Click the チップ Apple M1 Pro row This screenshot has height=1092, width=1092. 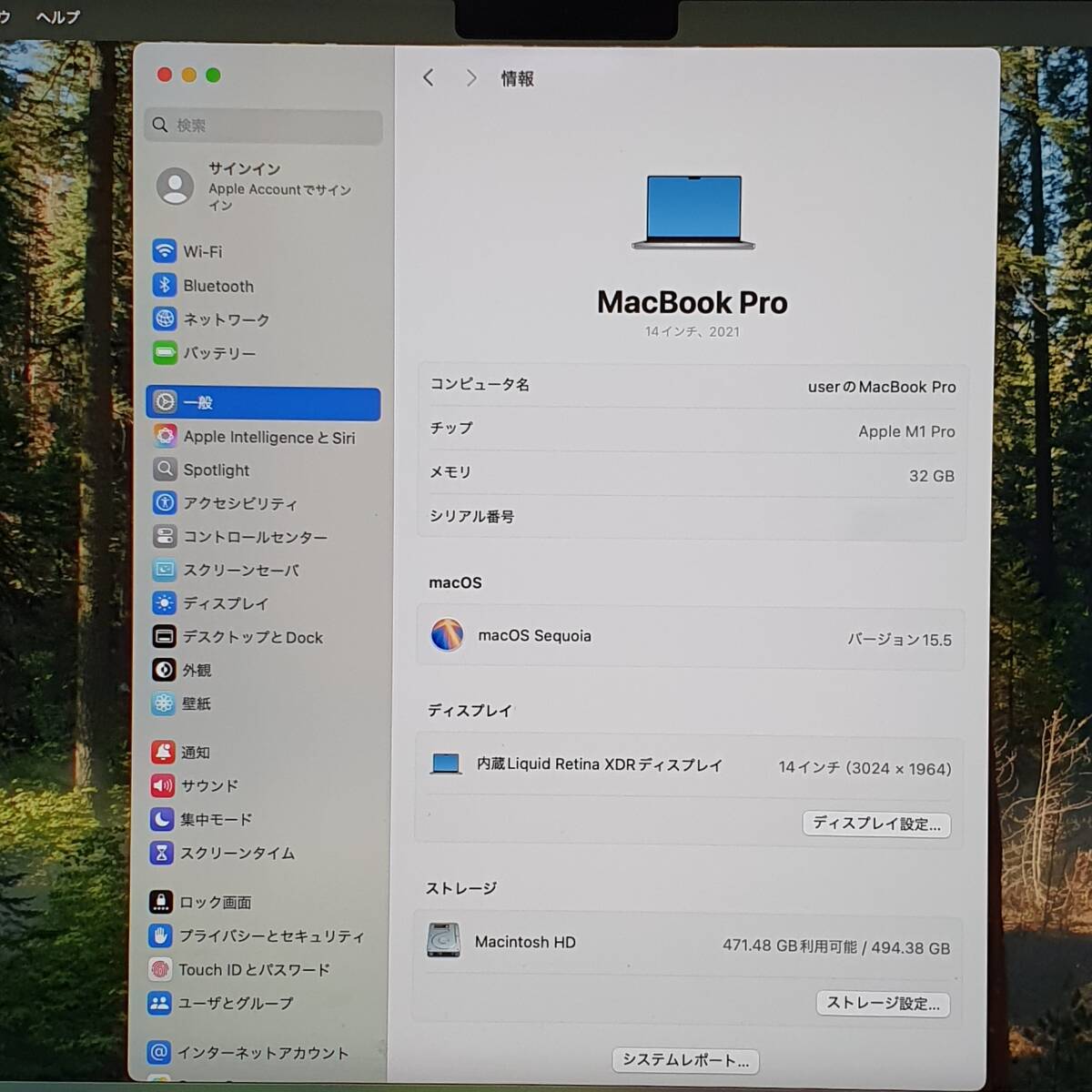click(692, 430)
